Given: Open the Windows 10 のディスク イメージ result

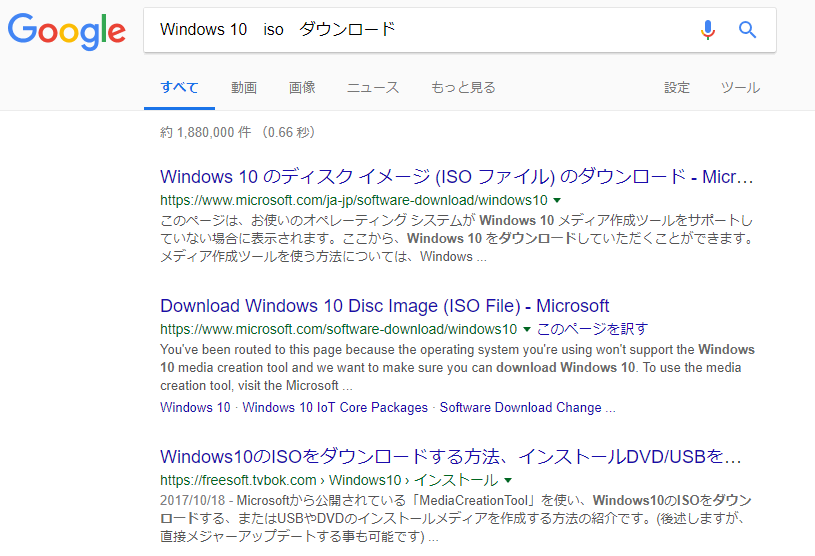Looking at the screenshot, I should coord(456,177).
